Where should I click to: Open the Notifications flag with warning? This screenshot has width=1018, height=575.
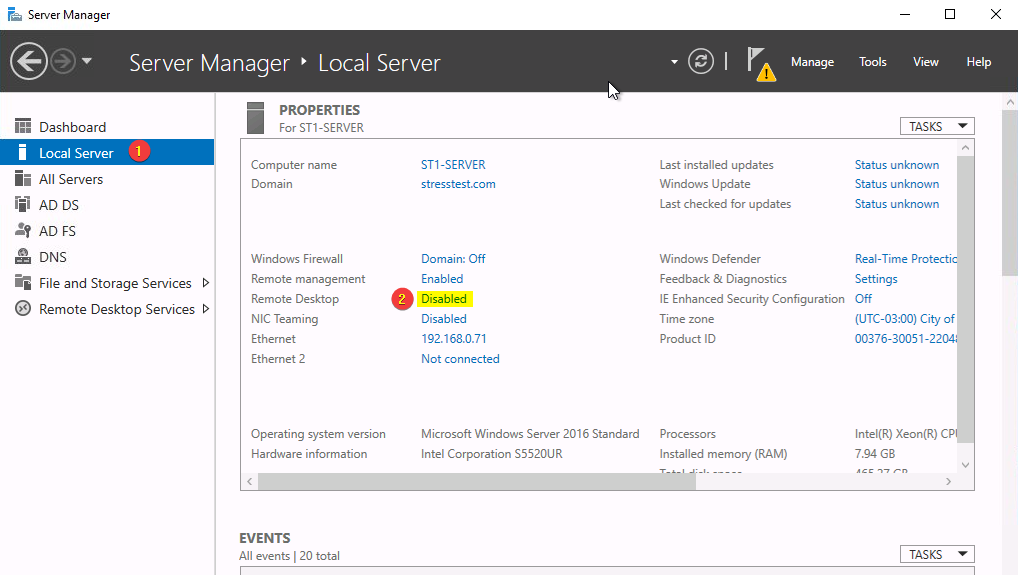click(x=760, y=64)
